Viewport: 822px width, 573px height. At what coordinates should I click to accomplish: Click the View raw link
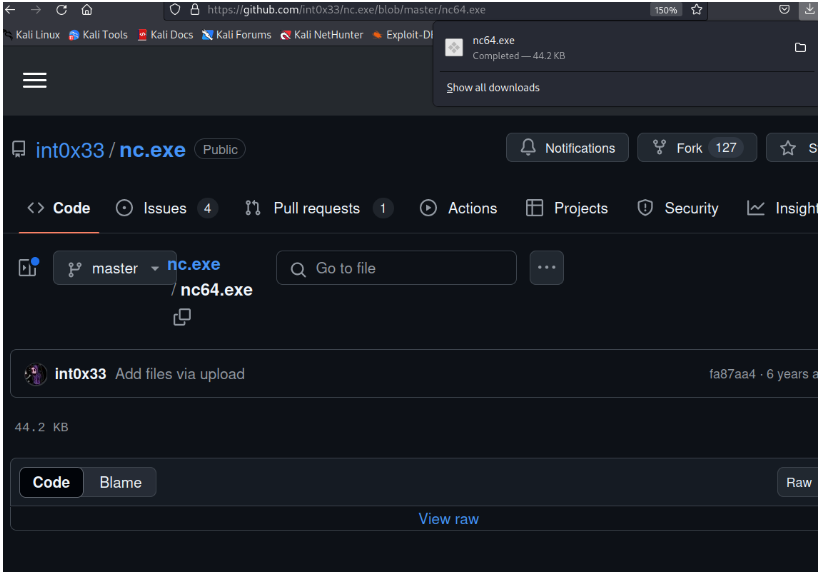(448, 519)
